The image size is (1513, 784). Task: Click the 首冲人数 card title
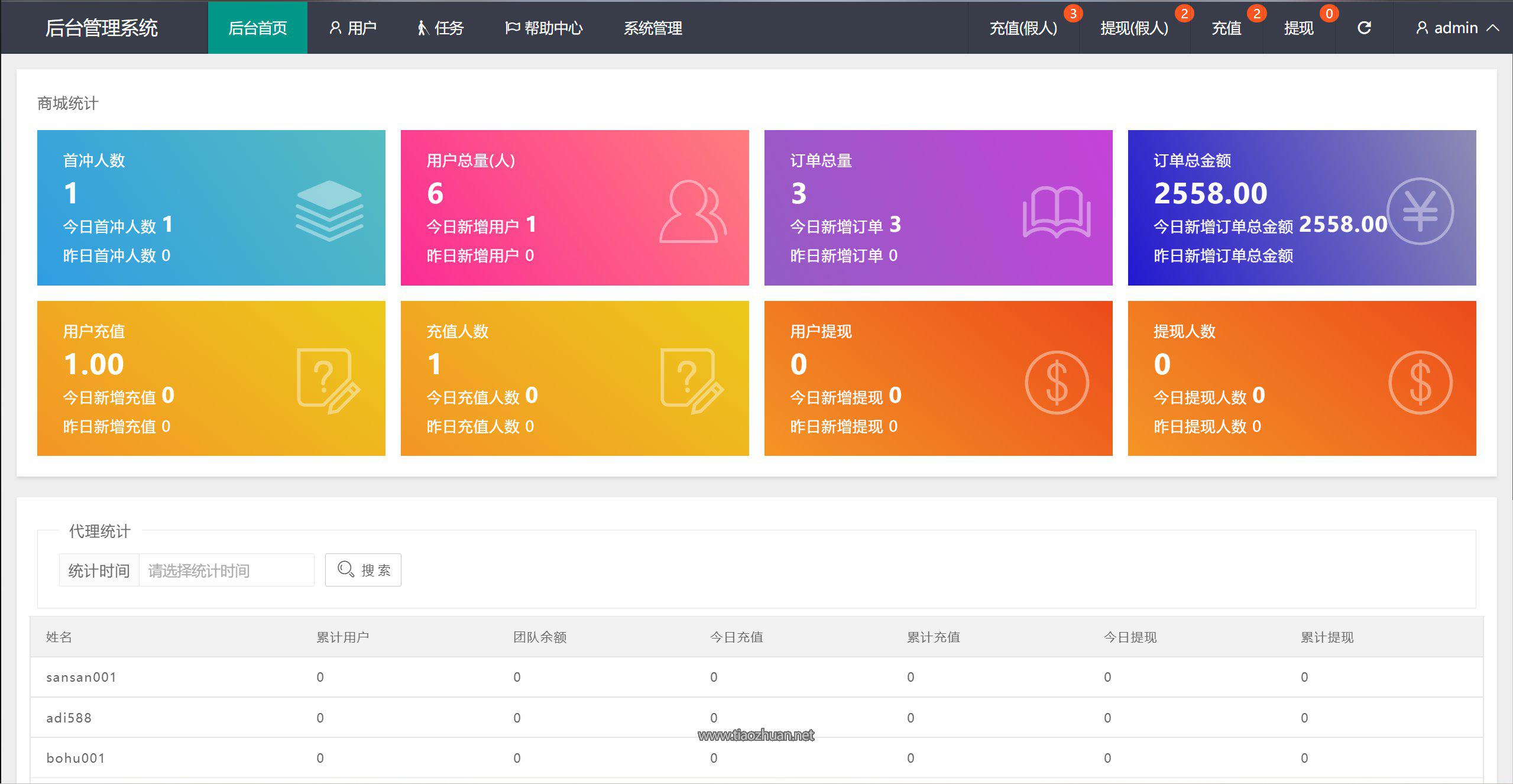pos(94,160)
